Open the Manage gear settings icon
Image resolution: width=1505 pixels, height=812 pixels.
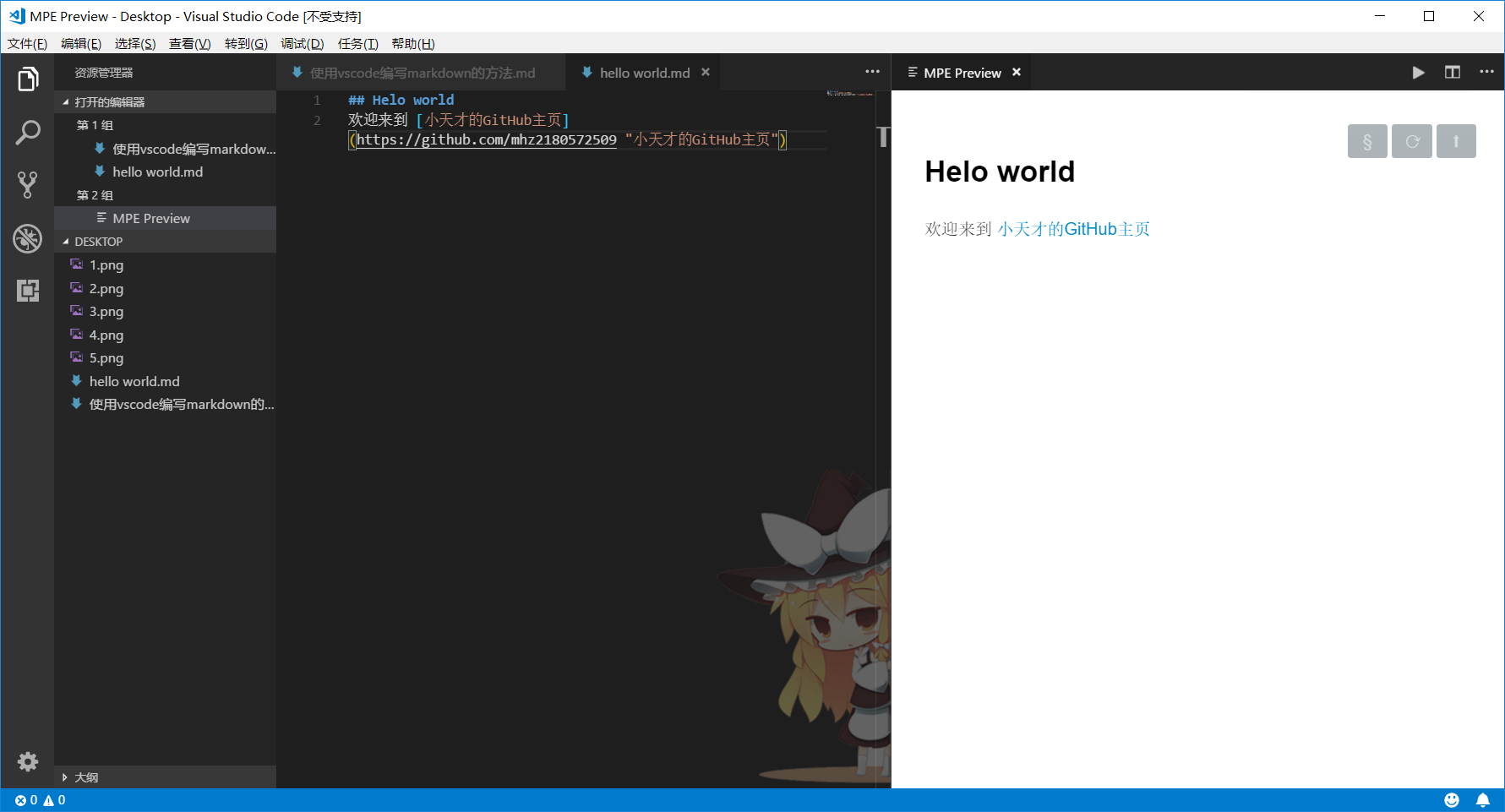click(x=28, y=761)
